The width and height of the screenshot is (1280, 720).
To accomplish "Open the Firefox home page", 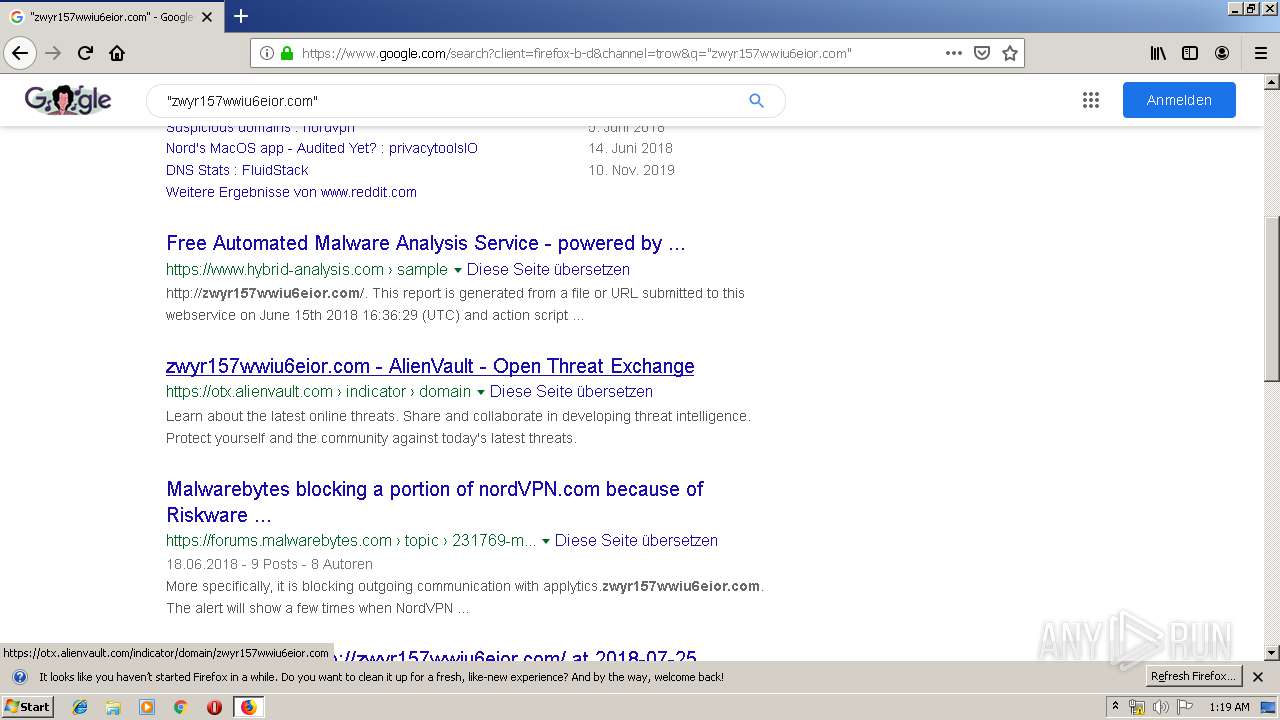I will tap(117, 53).
